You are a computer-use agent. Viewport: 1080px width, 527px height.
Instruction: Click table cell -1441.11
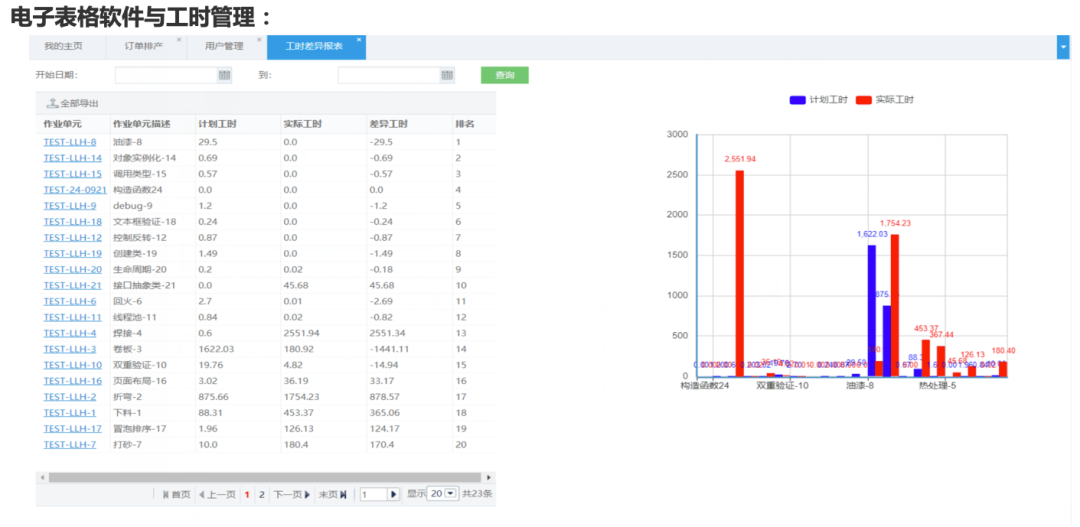tap(389, 349)
